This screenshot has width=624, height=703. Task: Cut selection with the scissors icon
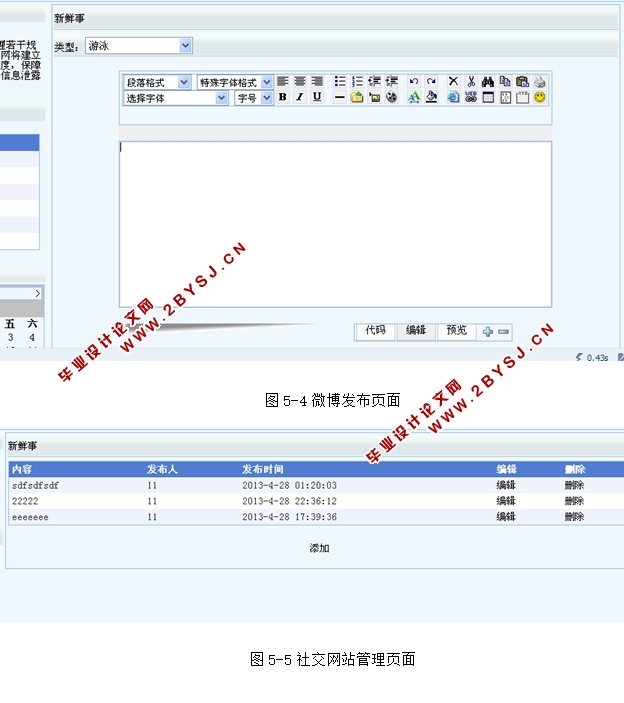(x=471, y=82)
